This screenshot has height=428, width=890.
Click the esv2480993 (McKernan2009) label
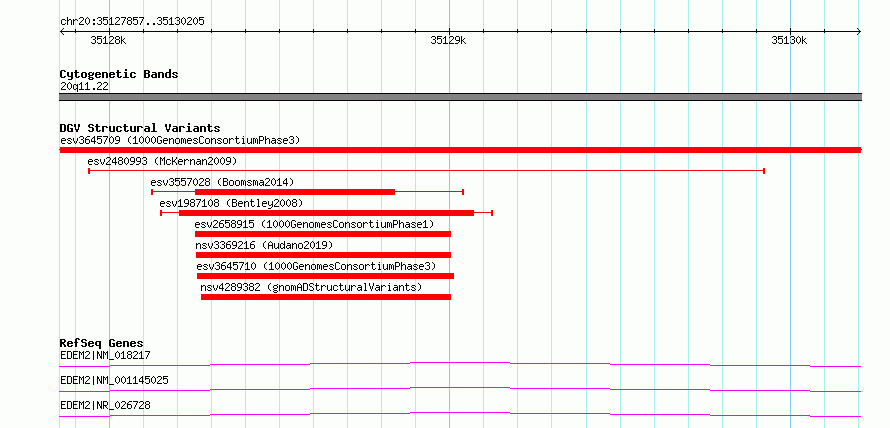[x=162, y=161]
